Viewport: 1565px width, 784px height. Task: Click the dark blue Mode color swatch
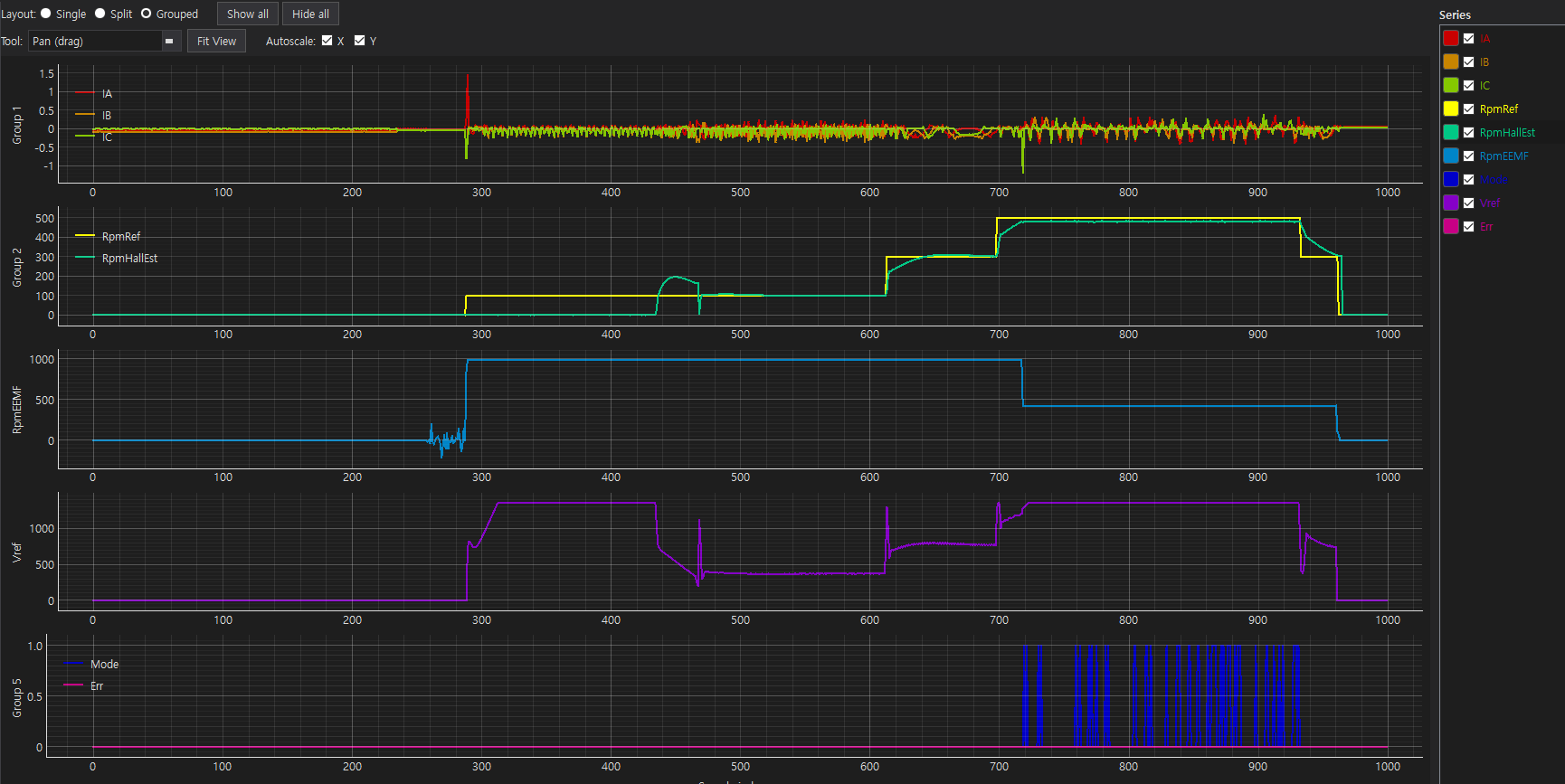coord(1451,179)
